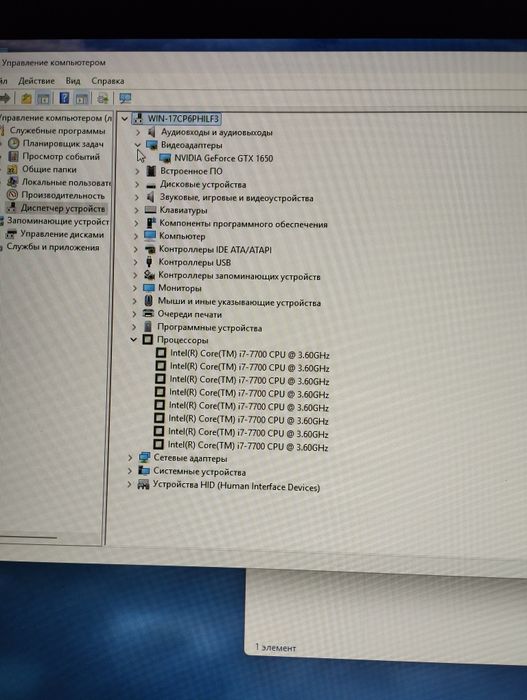This screenshot has height=700, width=527.
Task: Click the Устройства HID device icon
Action: pos(143,484)
